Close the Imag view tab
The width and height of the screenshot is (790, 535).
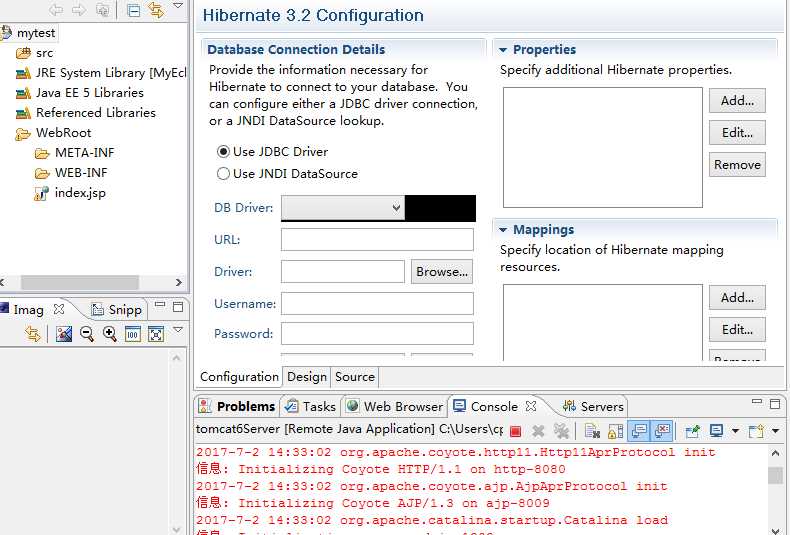pos(59,309)
